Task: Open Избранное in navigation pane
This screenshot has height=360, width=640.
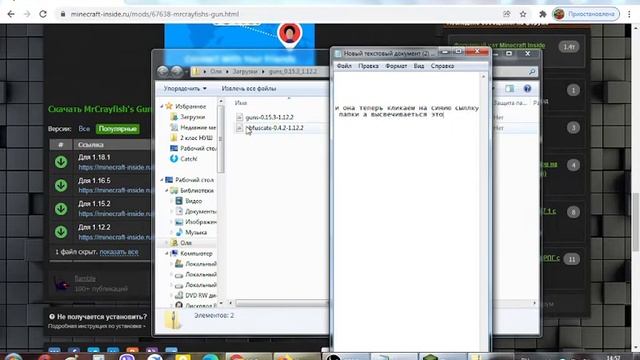Action: (190, 106)
